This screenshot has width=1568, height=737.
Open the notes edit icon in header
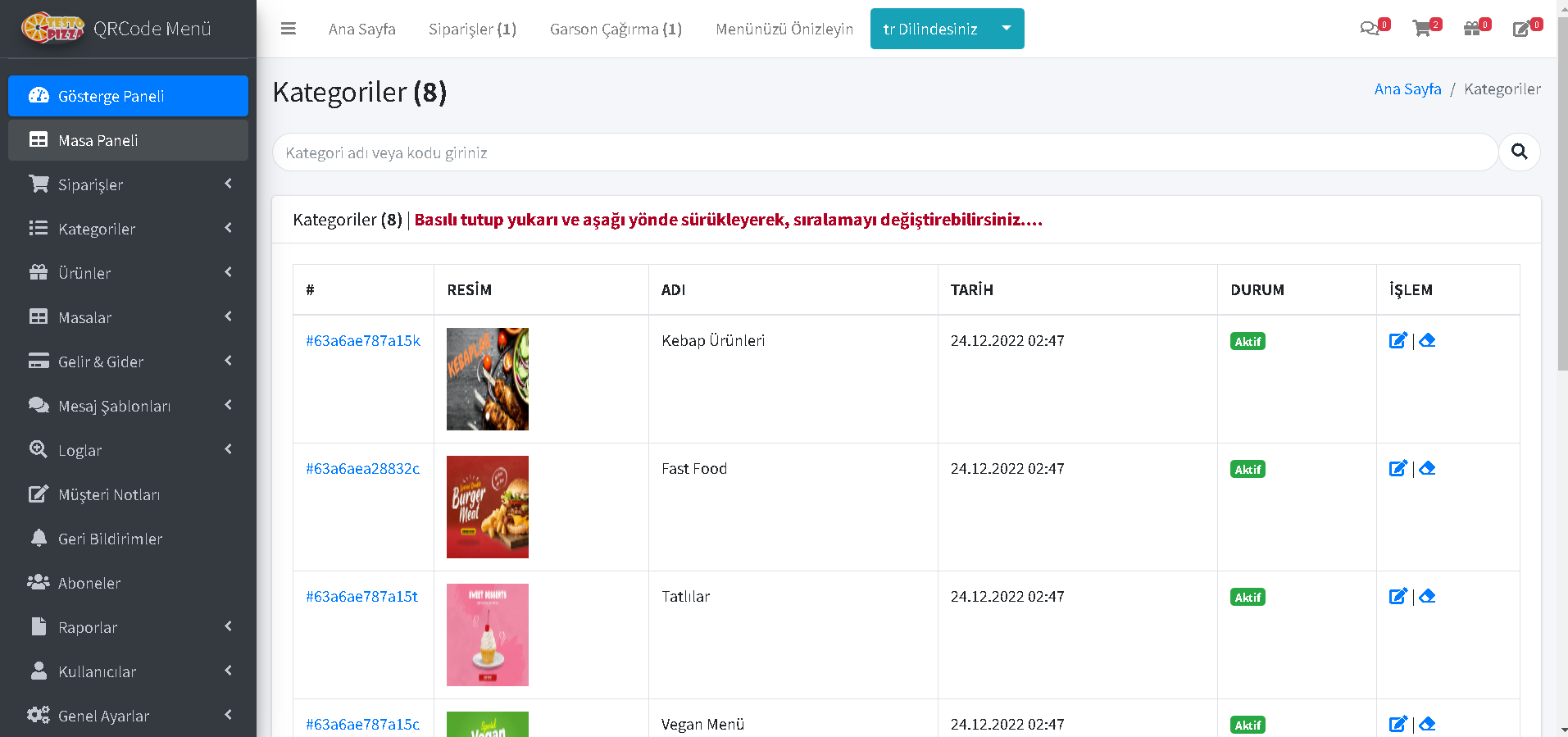tap(1521, 29)
